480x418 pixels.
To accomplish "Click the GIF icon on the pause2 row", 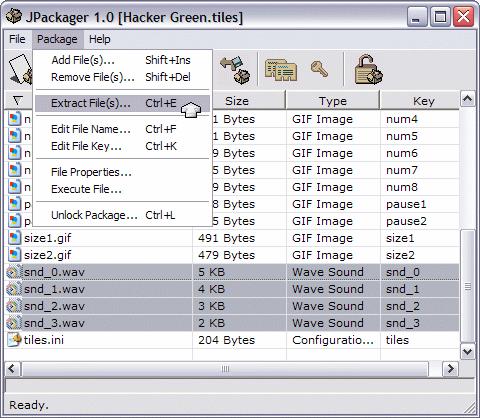I will point(14,221).
